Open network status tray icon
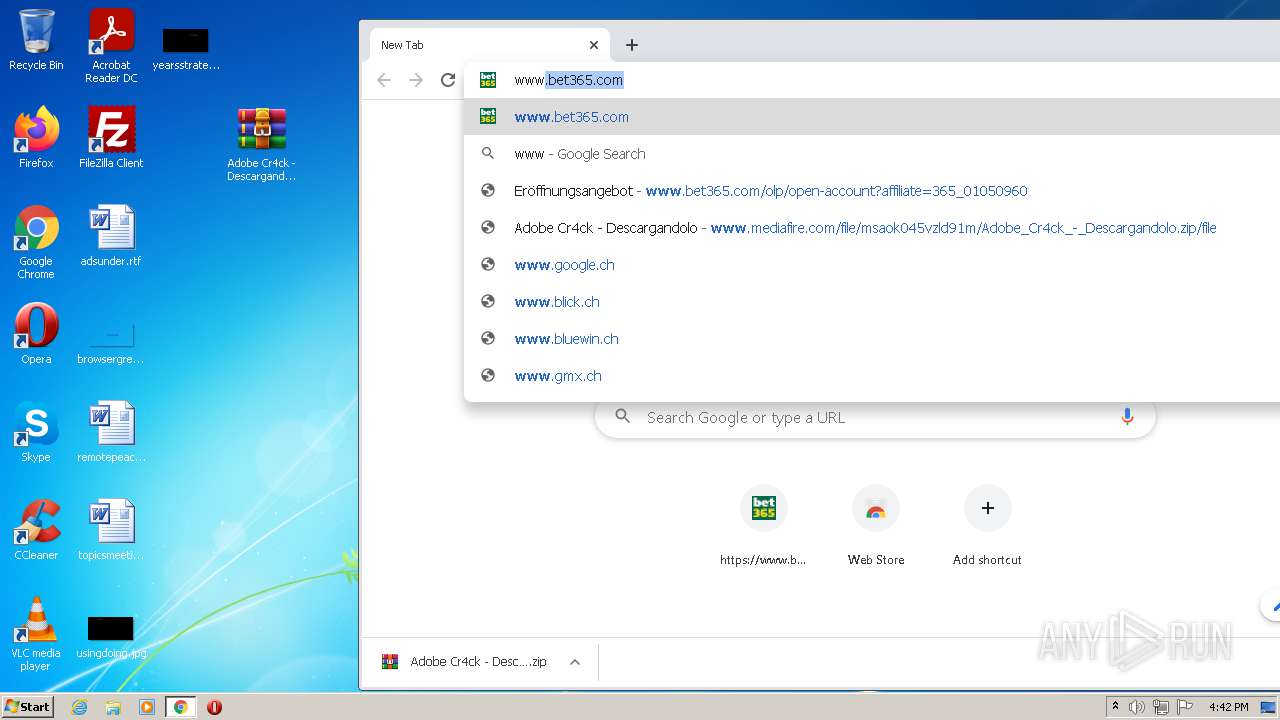 (1161, 707)
